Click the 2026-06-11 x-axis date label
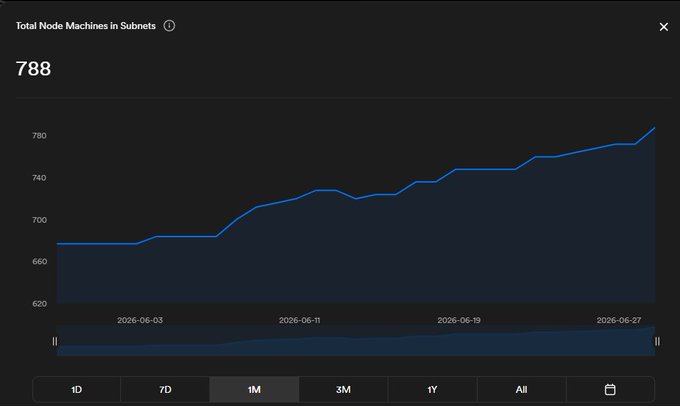This screenshot has height=406, width=680. click(300, 320)
